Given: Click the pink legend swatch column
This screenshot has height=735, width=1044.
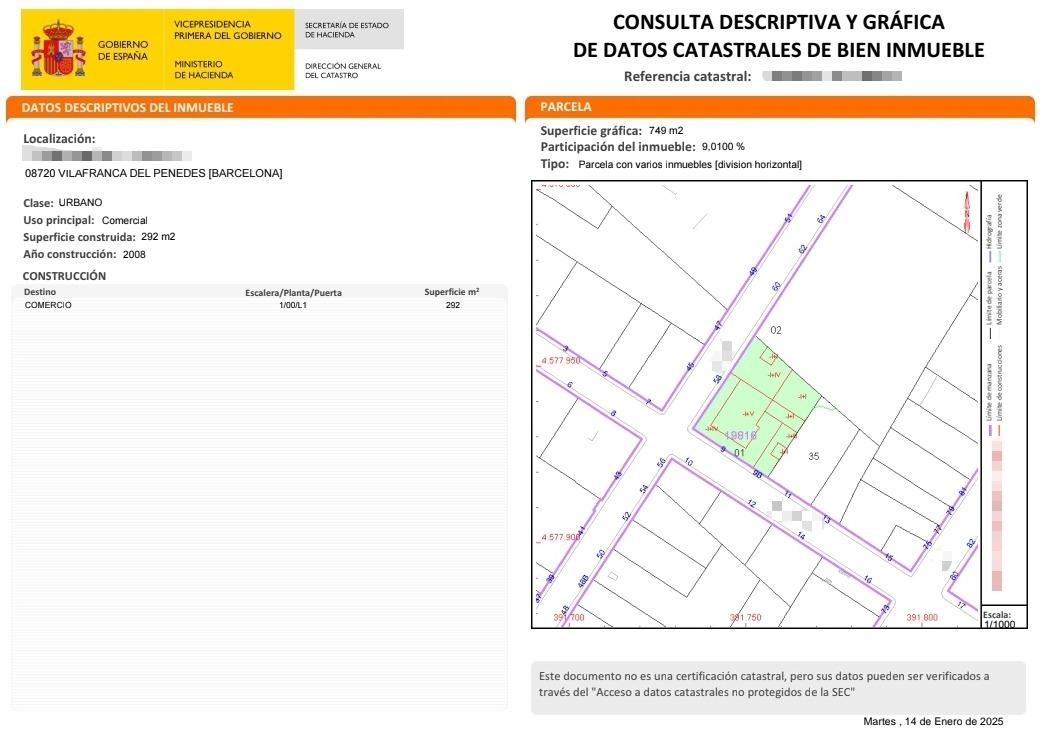Looking at the screenshot, I should pyautogui.click(x=996, y=520).
